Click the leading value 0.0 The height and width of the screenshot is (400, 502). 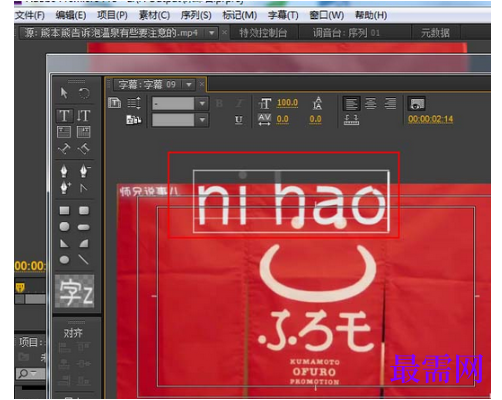tap(315, 119)
